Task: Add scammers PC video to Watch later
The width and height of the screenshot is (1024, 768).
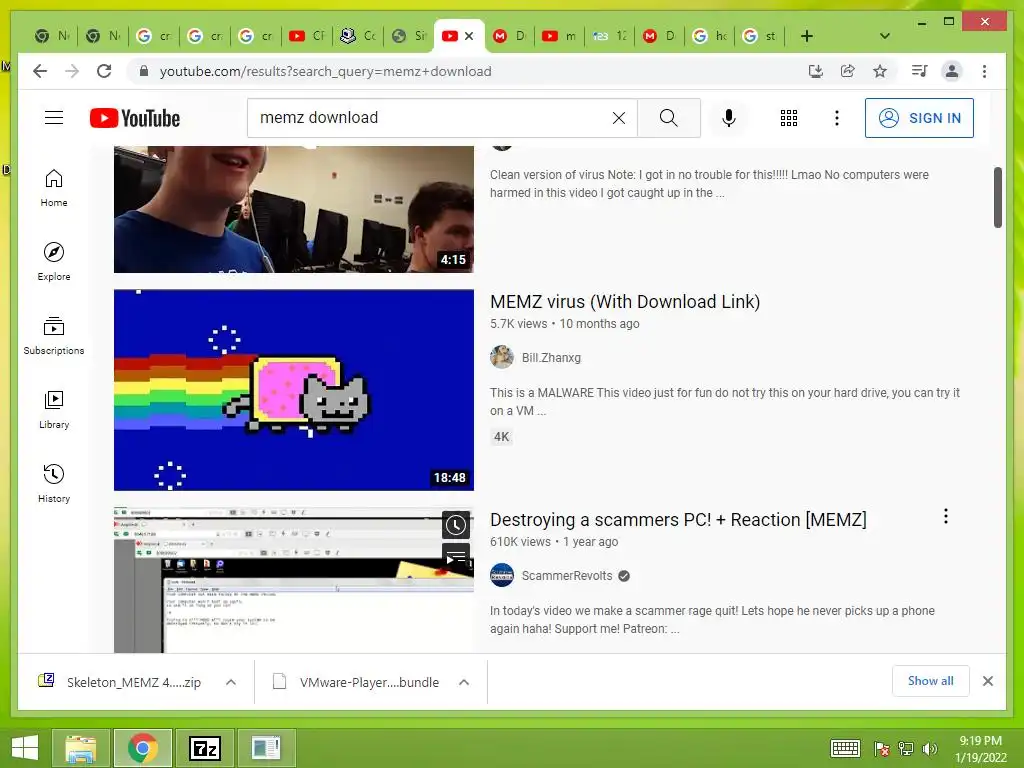Action: click(x=456, y=525)
